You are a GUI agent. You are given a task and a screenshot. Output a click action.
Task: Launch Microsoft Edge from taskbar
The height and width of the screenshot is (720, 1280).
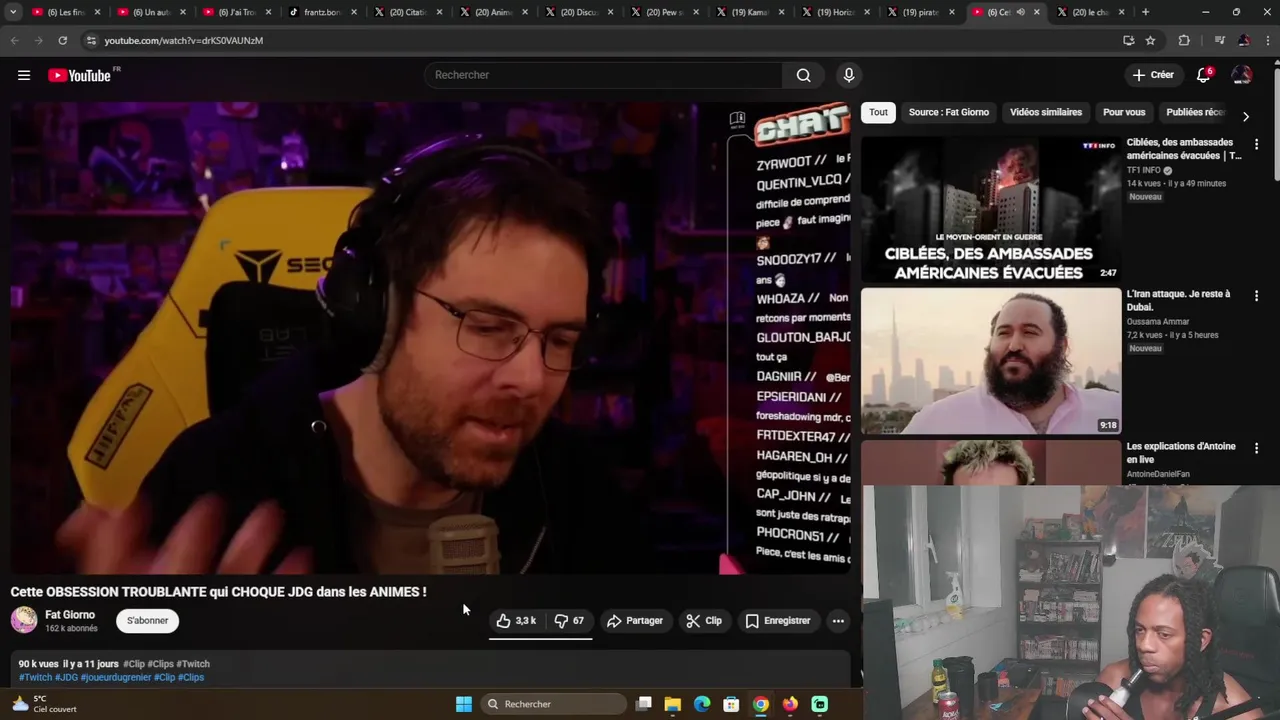click(702, 704)
